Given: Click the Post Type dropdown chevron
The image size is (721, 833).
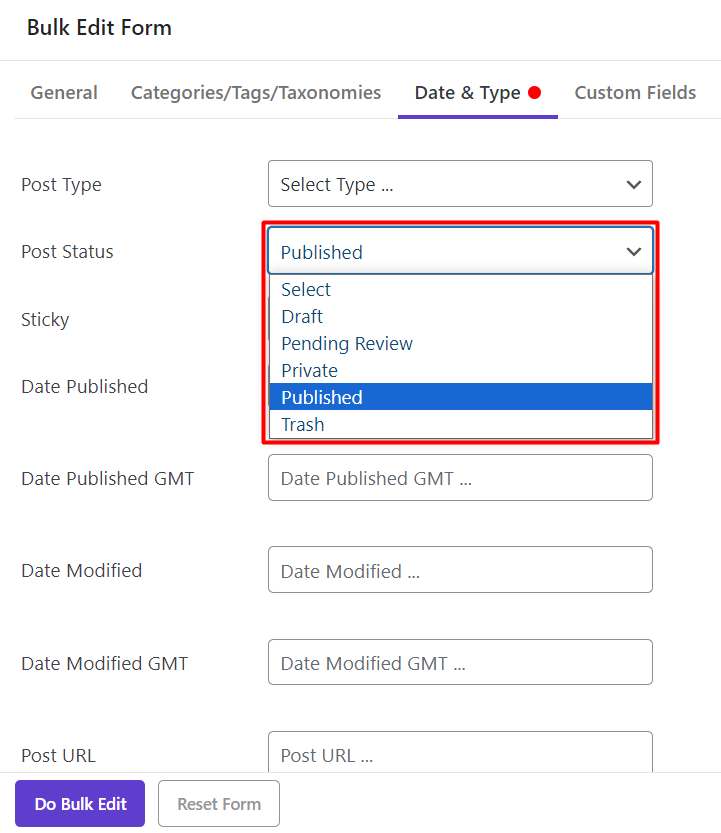Looking at the screenshot, I should pos(633,184).
